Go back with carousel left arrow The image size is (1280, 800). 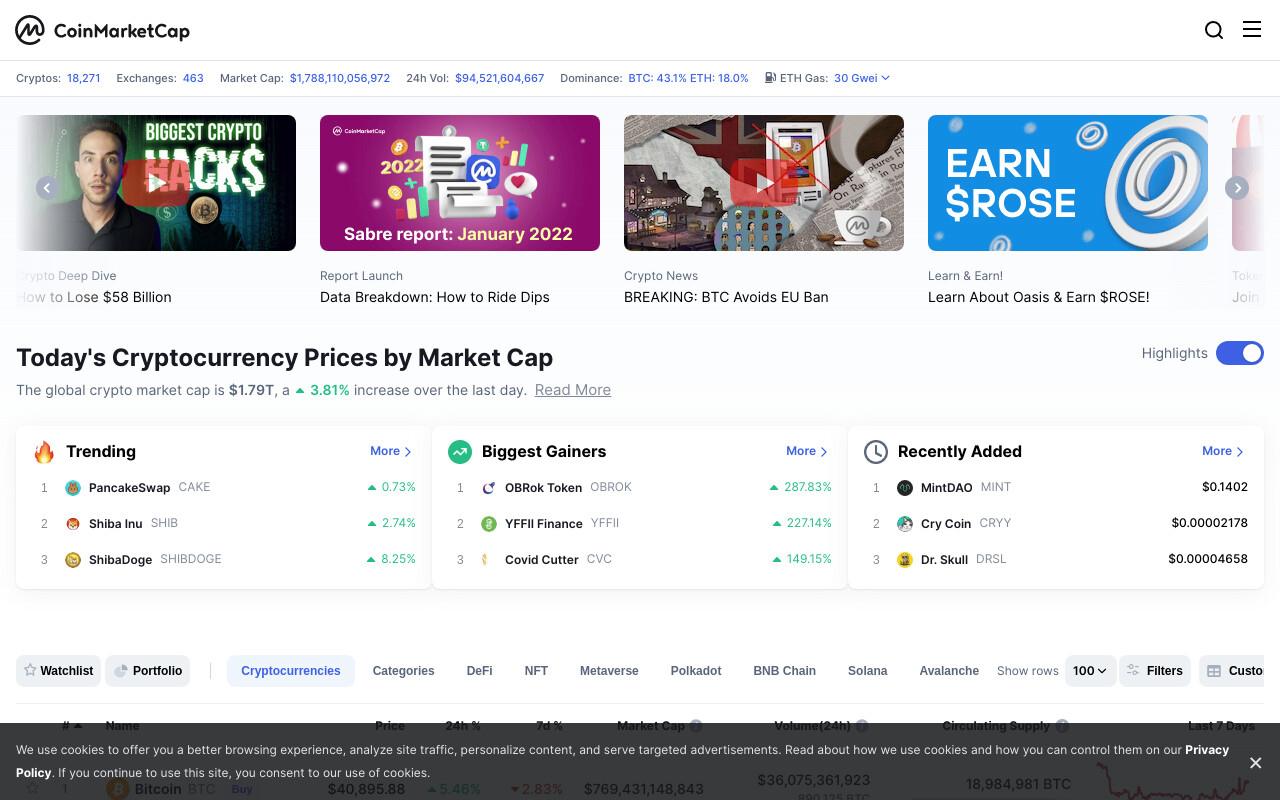click(47, 188)
